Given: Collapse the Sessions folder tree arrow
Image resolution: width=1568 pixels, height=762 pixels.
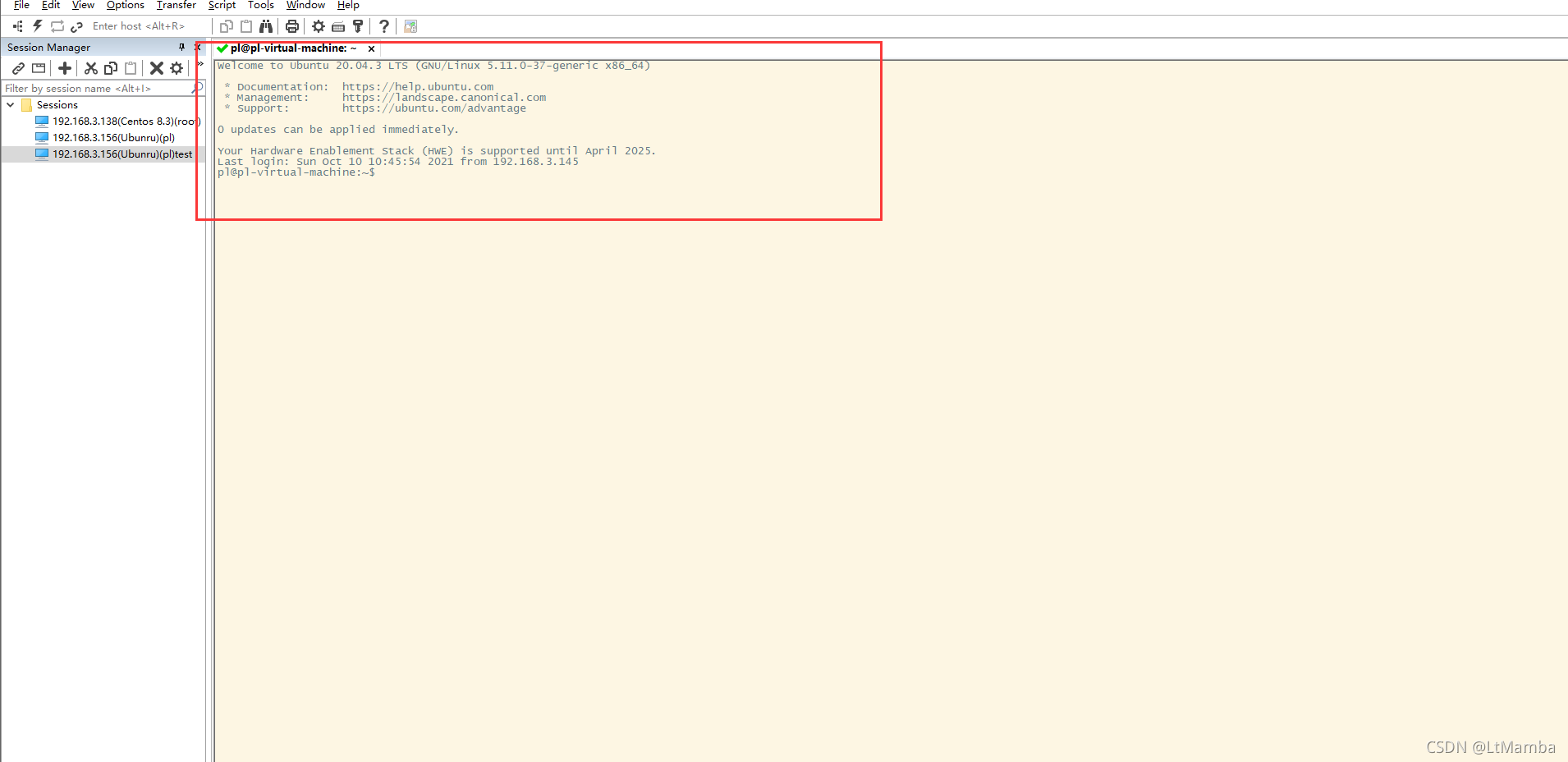Looking at the screenshot, I should [10, 105].
